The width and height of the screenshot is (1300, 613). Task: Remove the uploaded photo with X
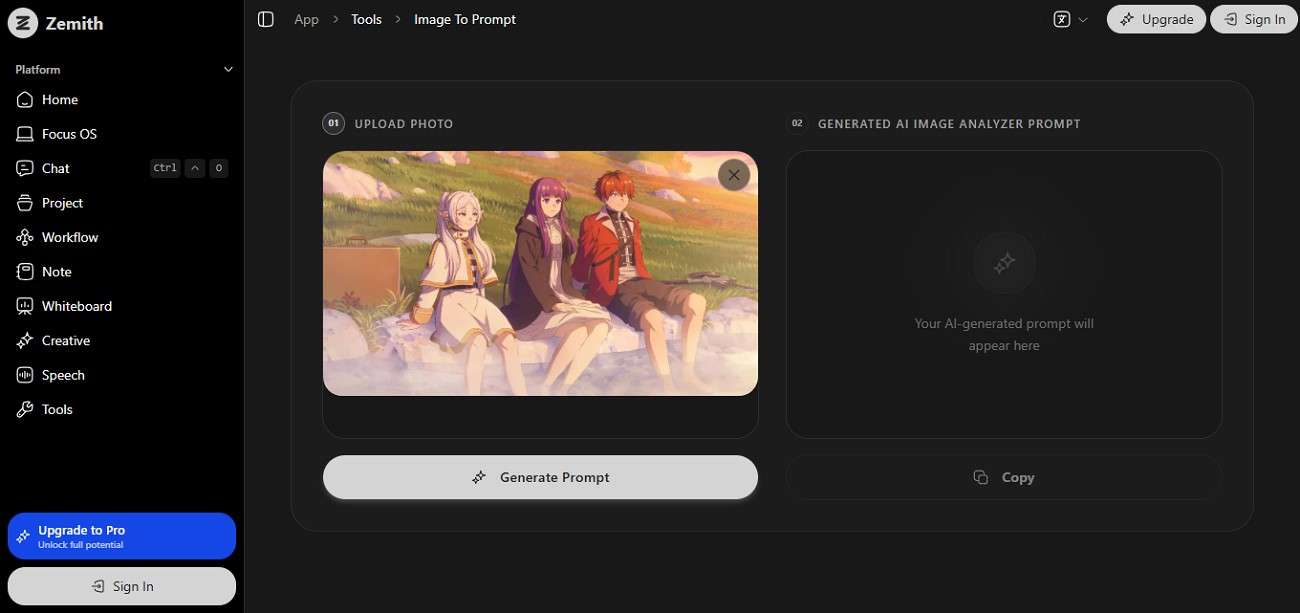tap(734, 175)
